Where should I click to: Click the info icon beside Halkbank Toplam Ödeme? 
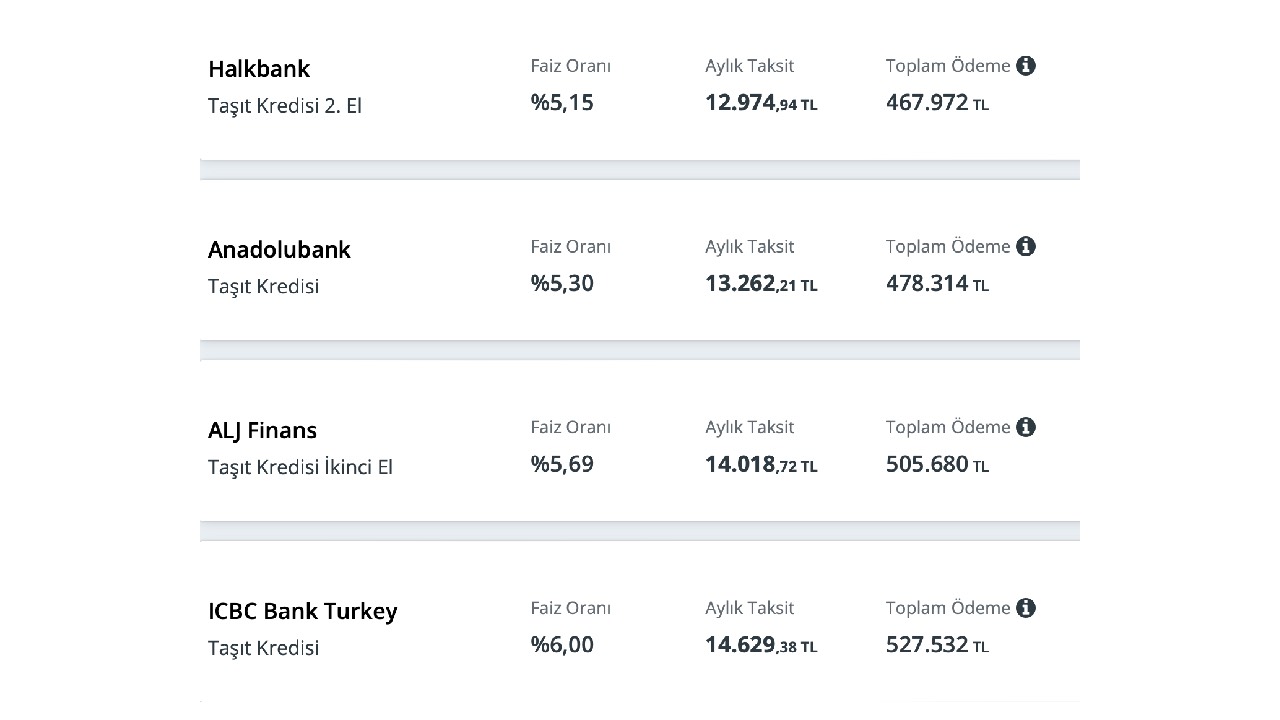[x=1026, y=66]
